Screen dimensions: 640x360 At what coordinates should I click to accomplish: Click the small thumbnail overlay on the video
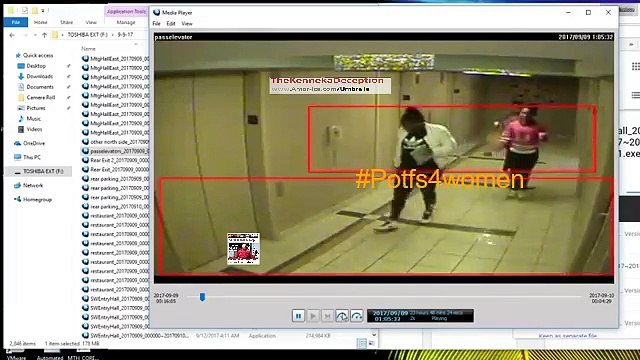pyautogui.click(x=243, y=249)
